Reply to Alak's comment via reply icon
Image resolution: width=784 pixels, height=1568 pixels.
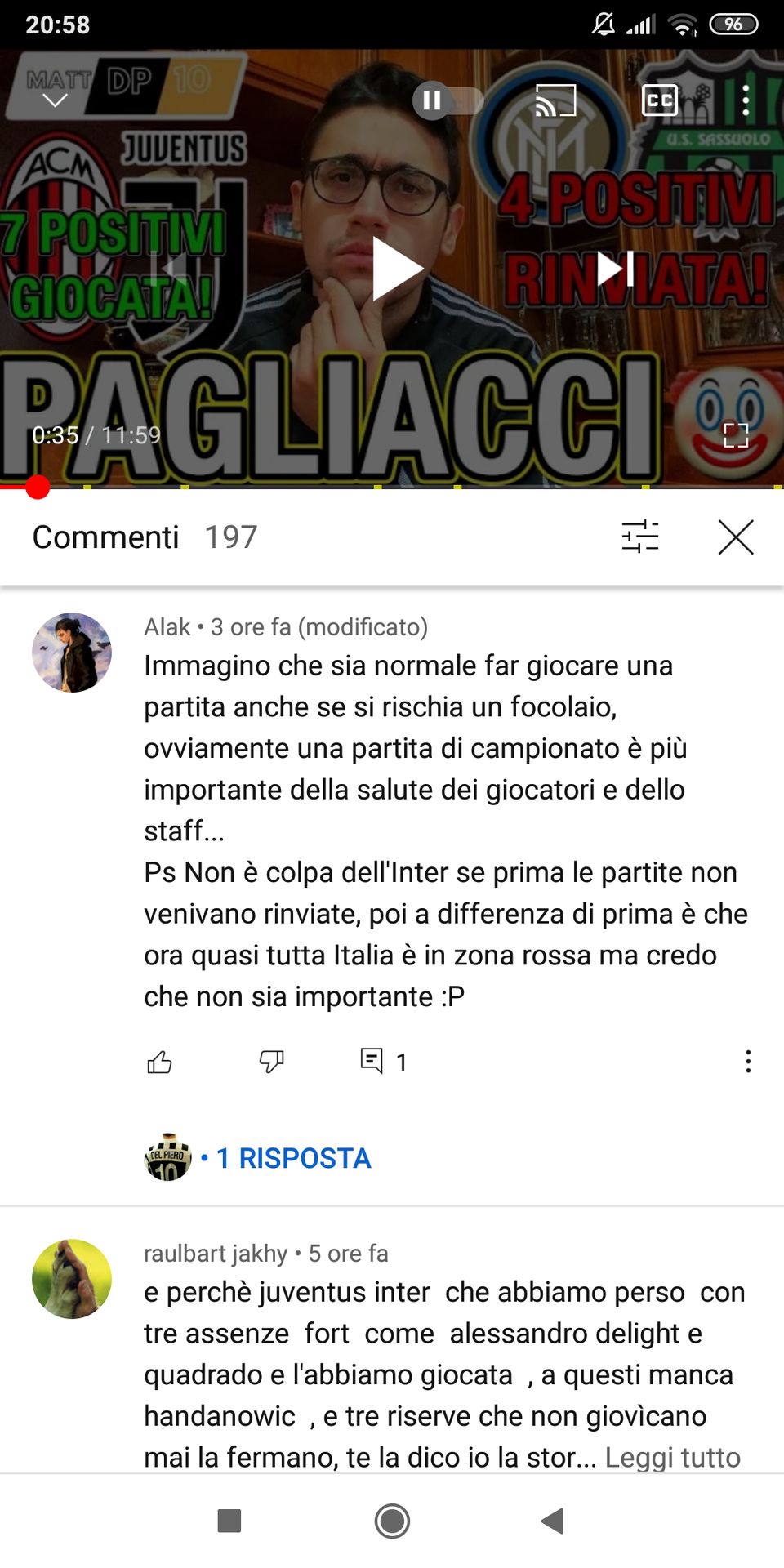tap(372, 1061)
